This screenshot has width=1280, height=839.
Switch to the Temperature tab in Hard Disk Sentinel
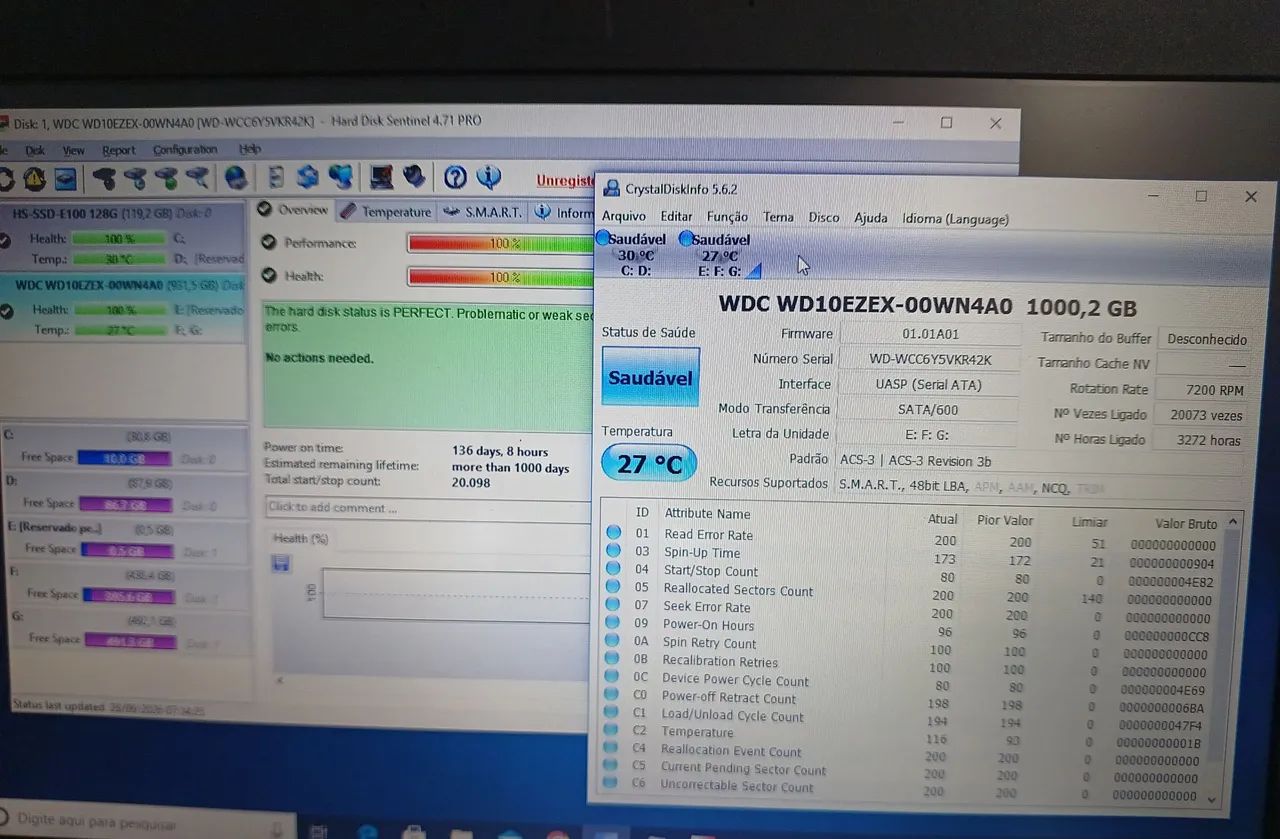(386, 211)
